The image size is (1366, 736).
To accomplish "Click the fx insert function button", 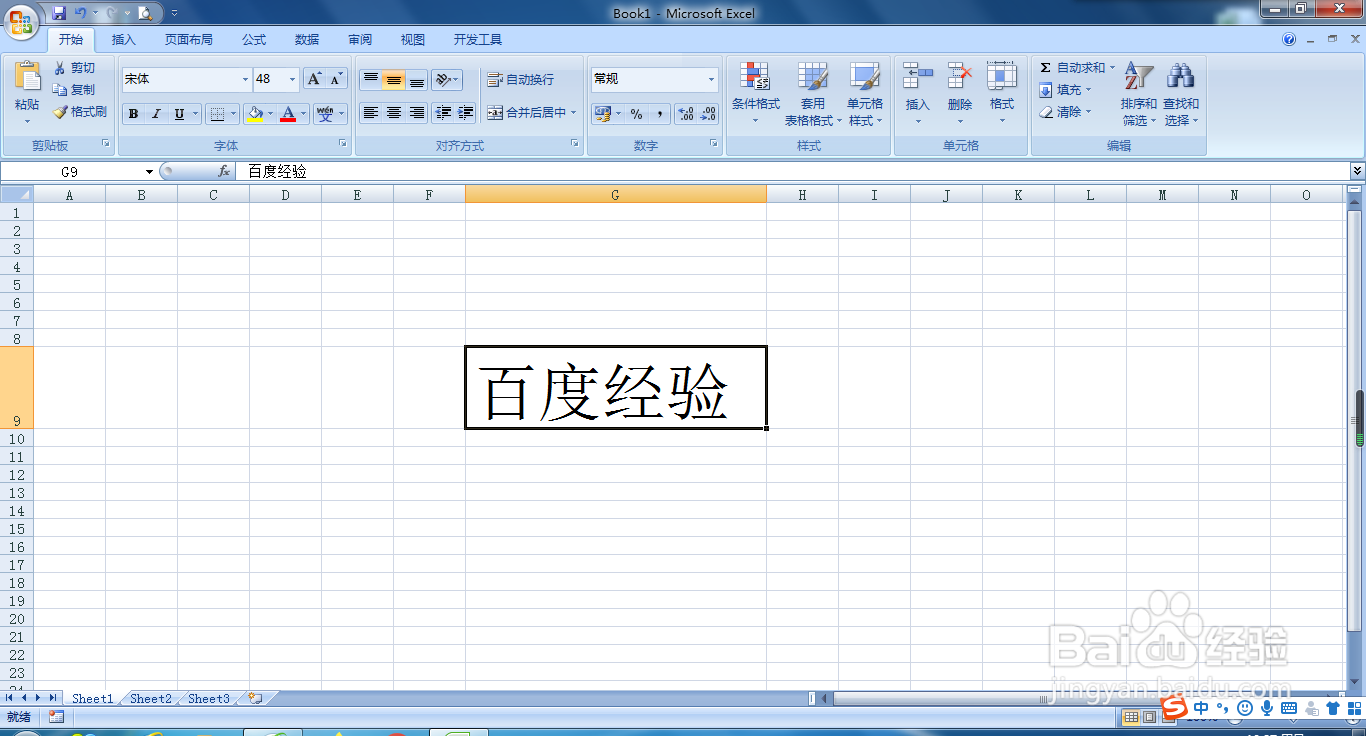I will click(x=224, y=172).
